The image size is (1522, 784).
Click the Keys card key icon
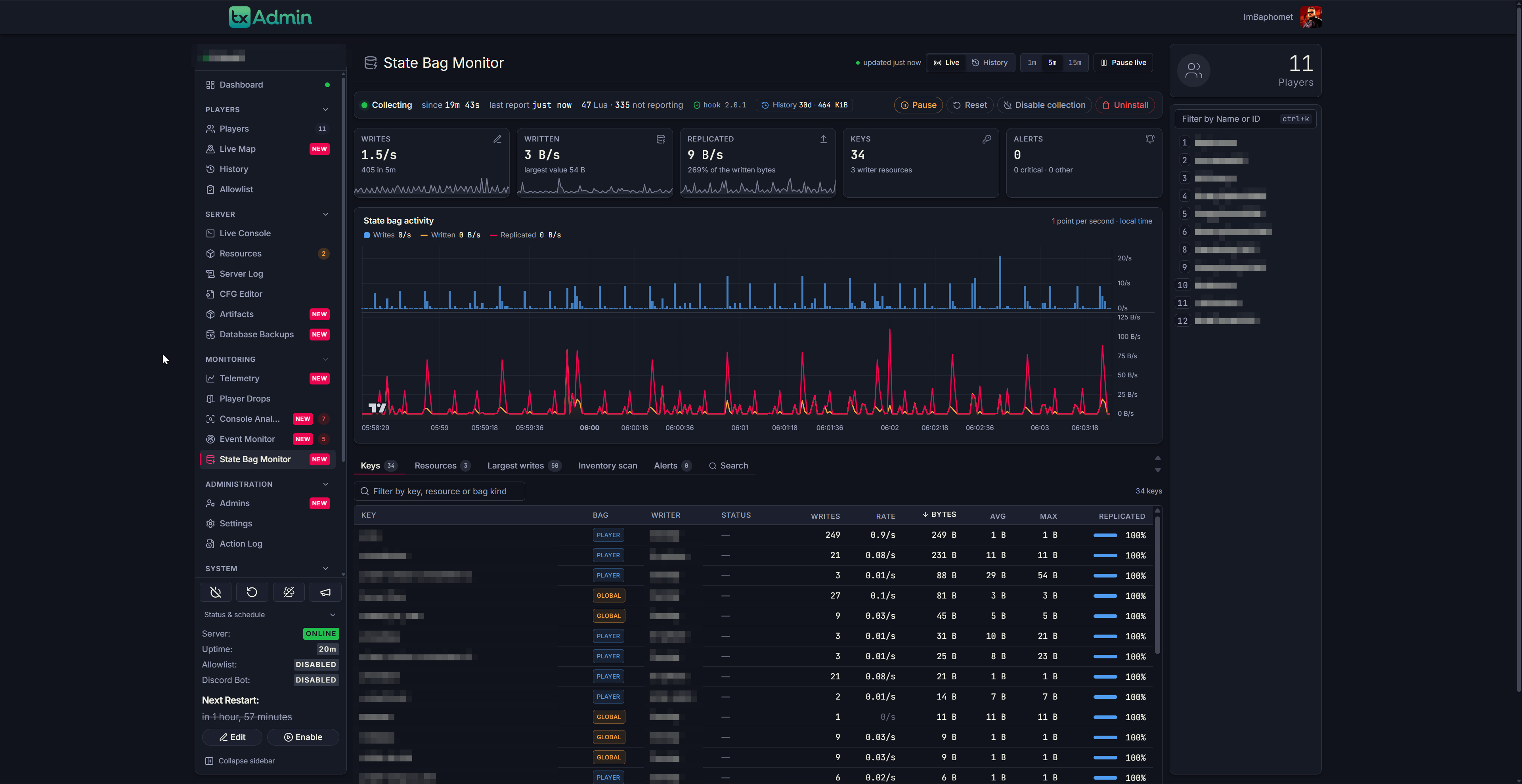[987, 139]
